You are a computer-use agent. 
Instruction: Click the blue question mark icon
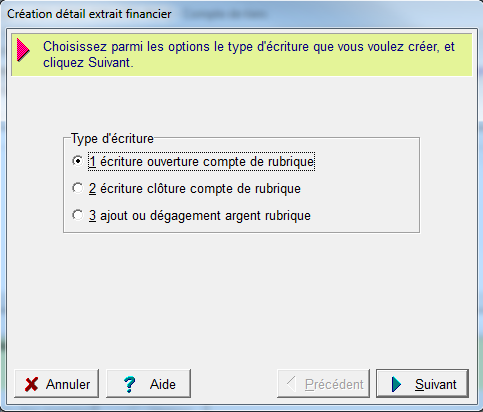click(x=129, y=384)
